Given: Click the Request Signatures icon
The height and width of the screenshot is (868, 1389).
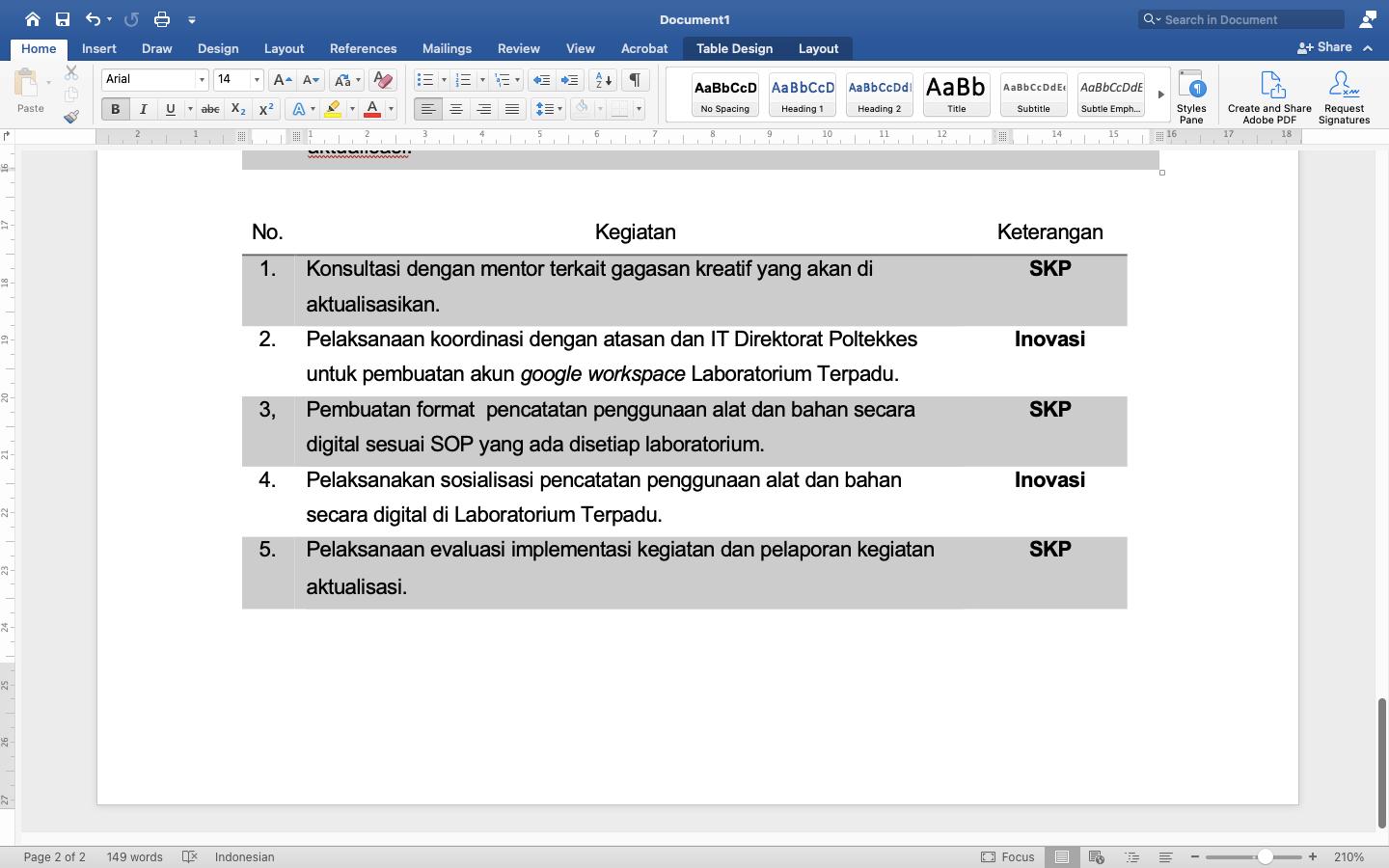Looking at the screenshot, I should click(1343, 95).
